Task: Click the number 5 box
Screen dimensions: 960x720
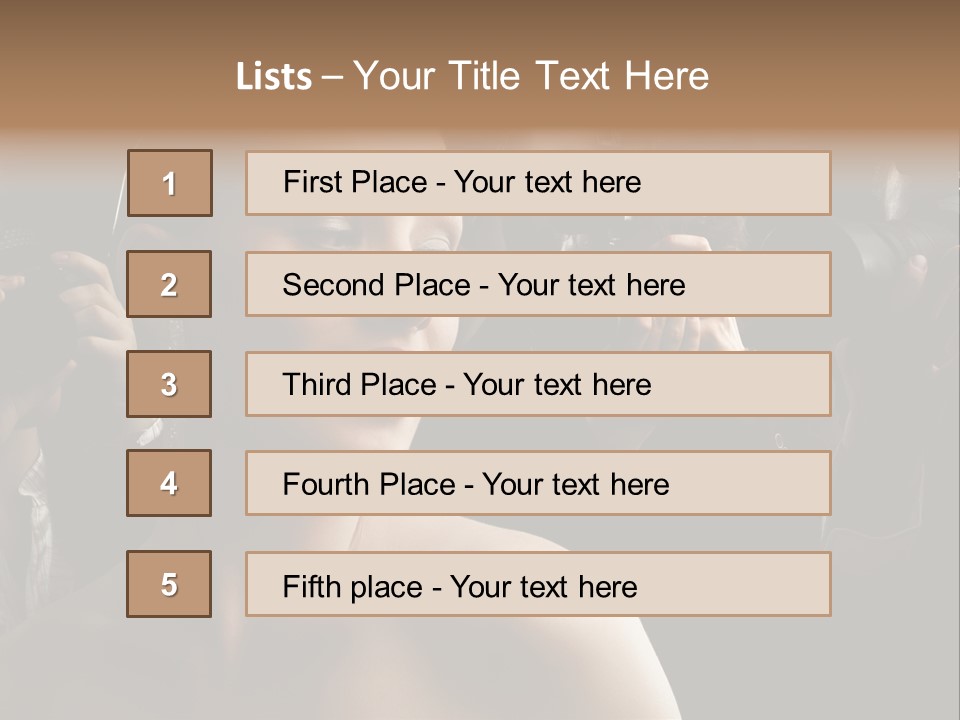Action: pos(169,584)
